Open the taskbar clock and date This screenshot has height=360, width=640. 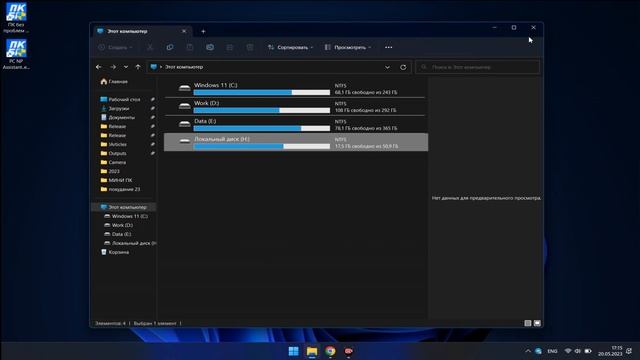click(610, 351)
